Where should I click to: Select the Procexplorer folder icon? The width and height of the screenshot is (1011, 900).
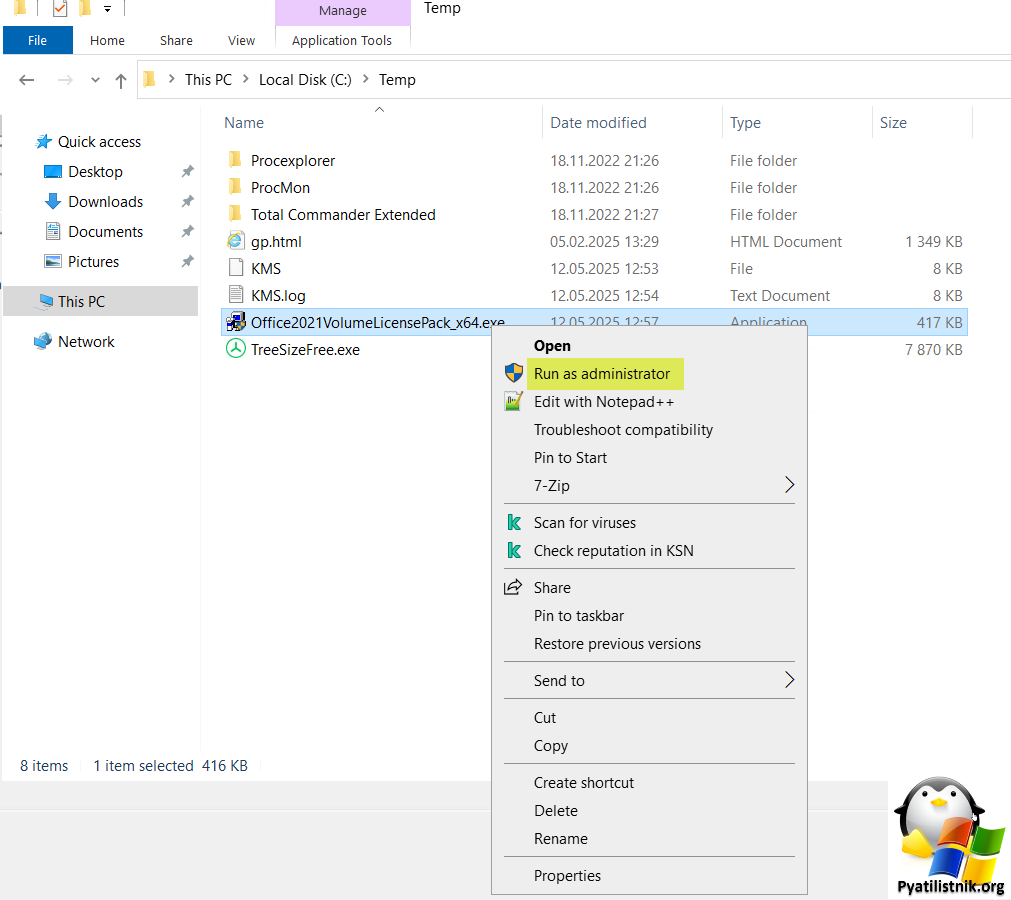(235, 160)
